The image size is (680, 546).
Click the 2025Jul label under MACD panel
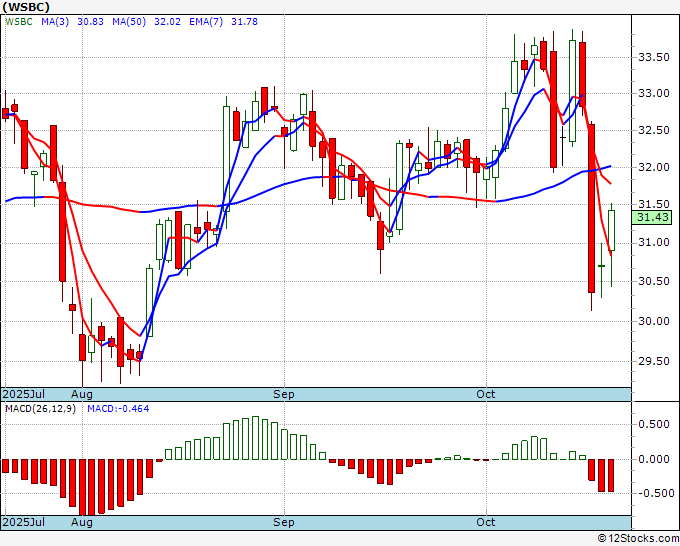pyautogui.click(x=23, y=522)
